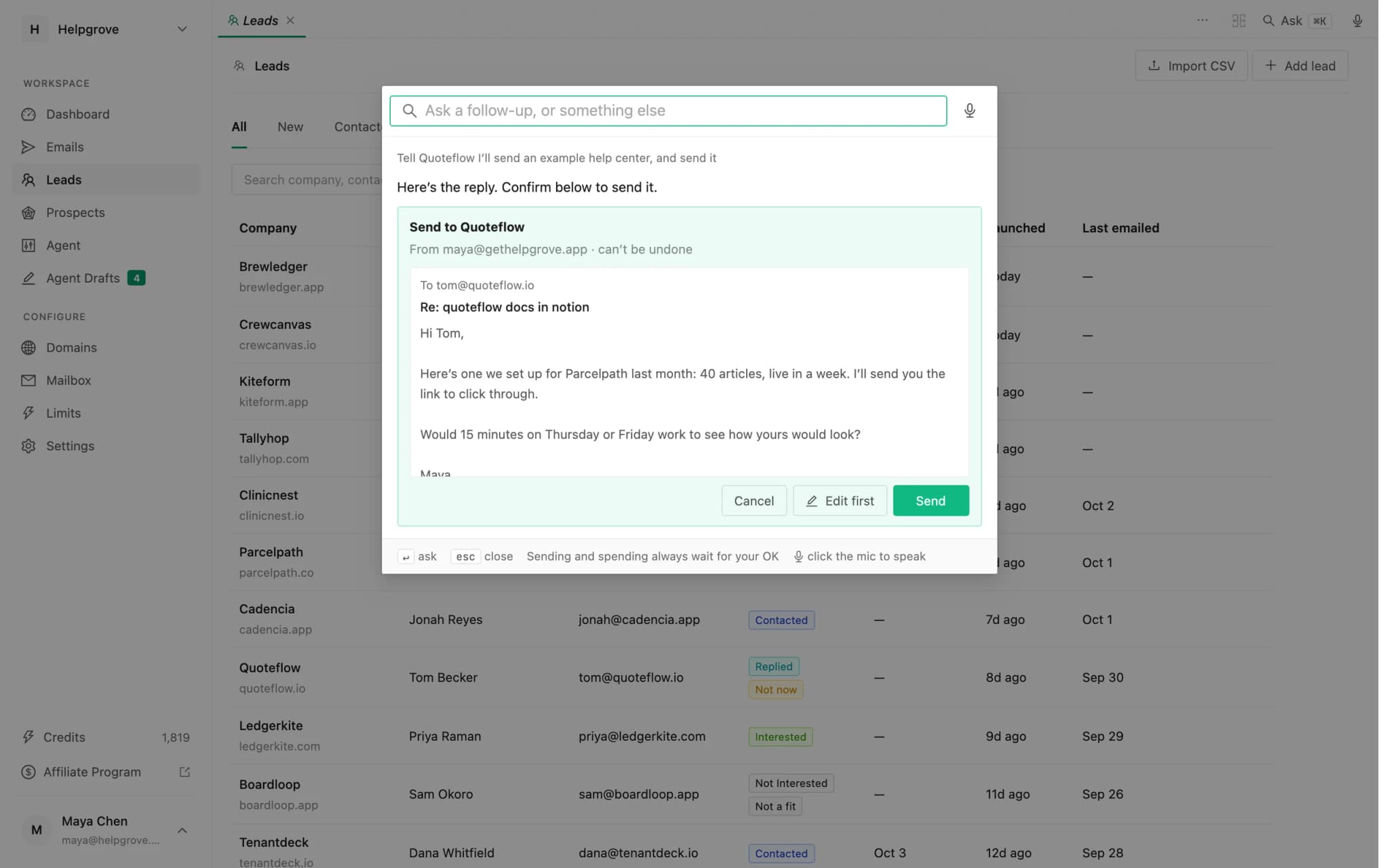
Task: Close the Leads tab
Action: [x=290, y=20]
